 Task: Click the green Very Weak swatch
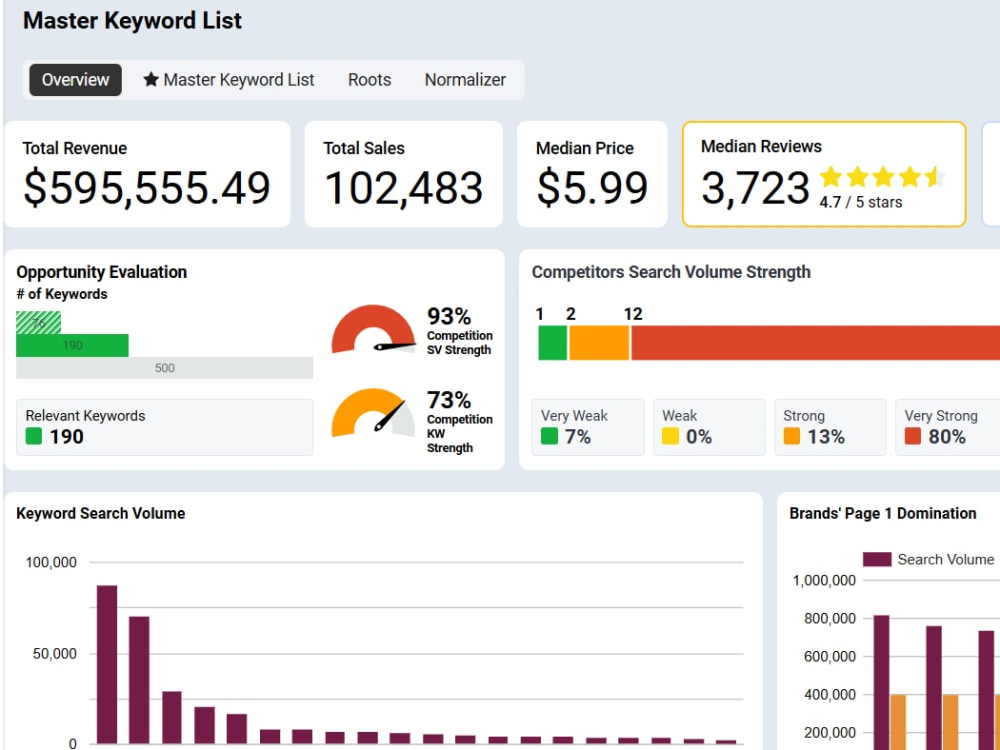click(549, 436)
